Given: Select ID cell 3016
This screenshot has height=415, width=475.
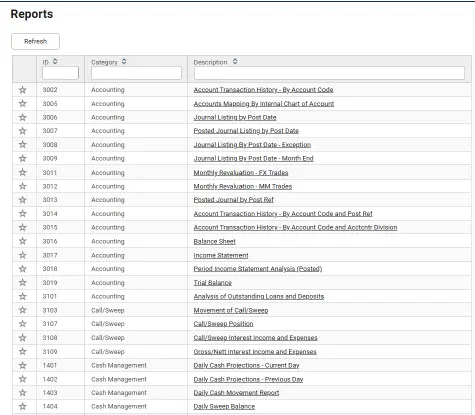Looking at the screenshot, I should (50, 241).
